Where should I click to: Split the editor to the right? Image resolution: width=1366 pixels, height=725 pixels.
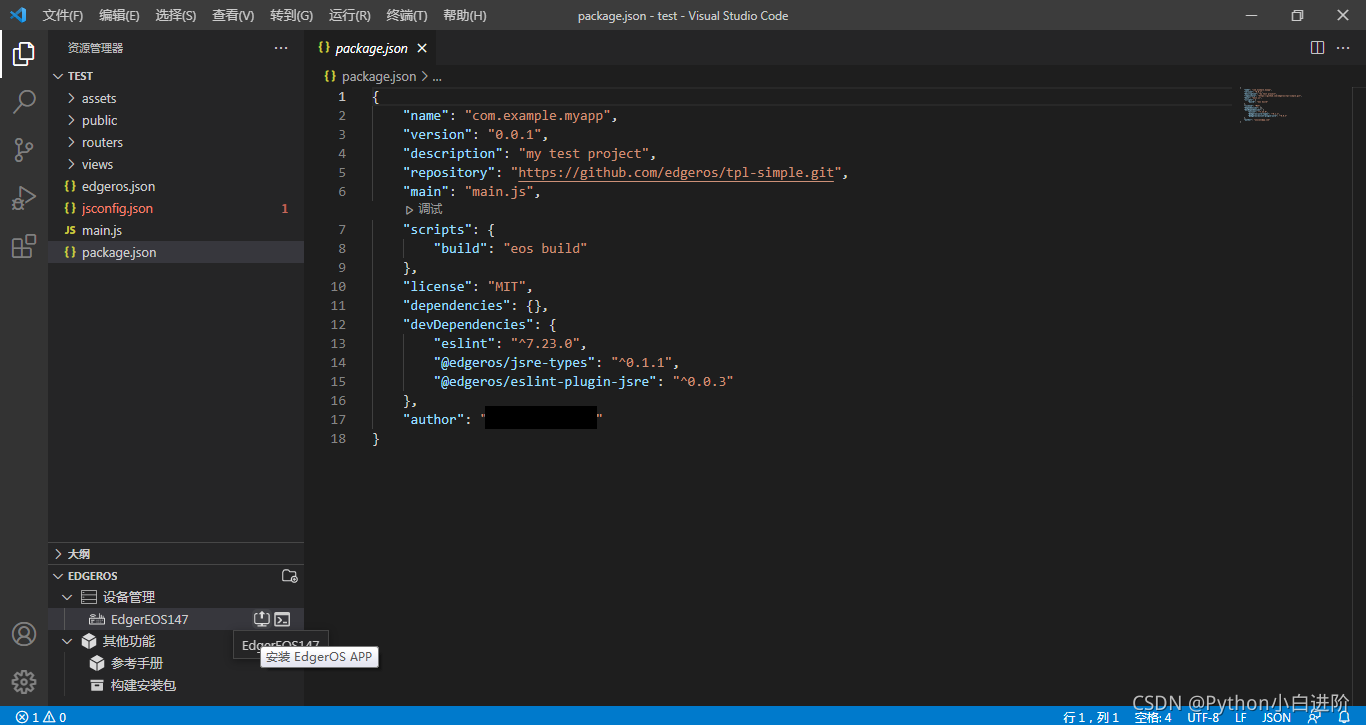pyautogui.click(x=1317, y=48)
